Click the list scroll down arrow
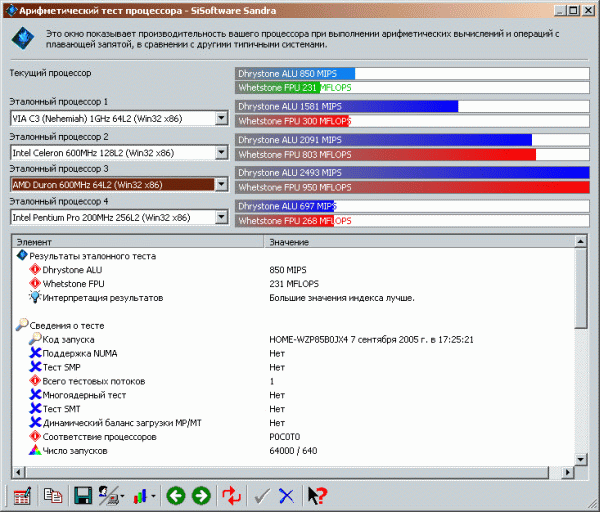 coord(580,459)
